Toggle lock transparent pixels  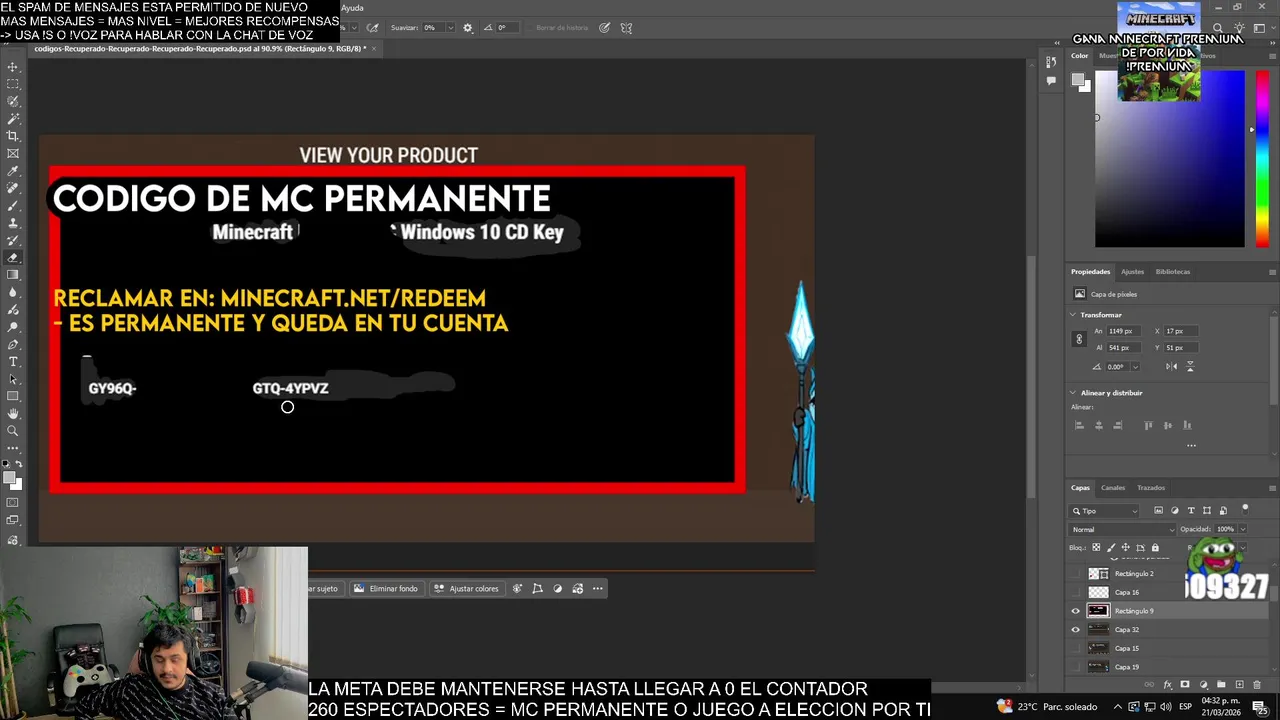click(x=1096, y=547)
